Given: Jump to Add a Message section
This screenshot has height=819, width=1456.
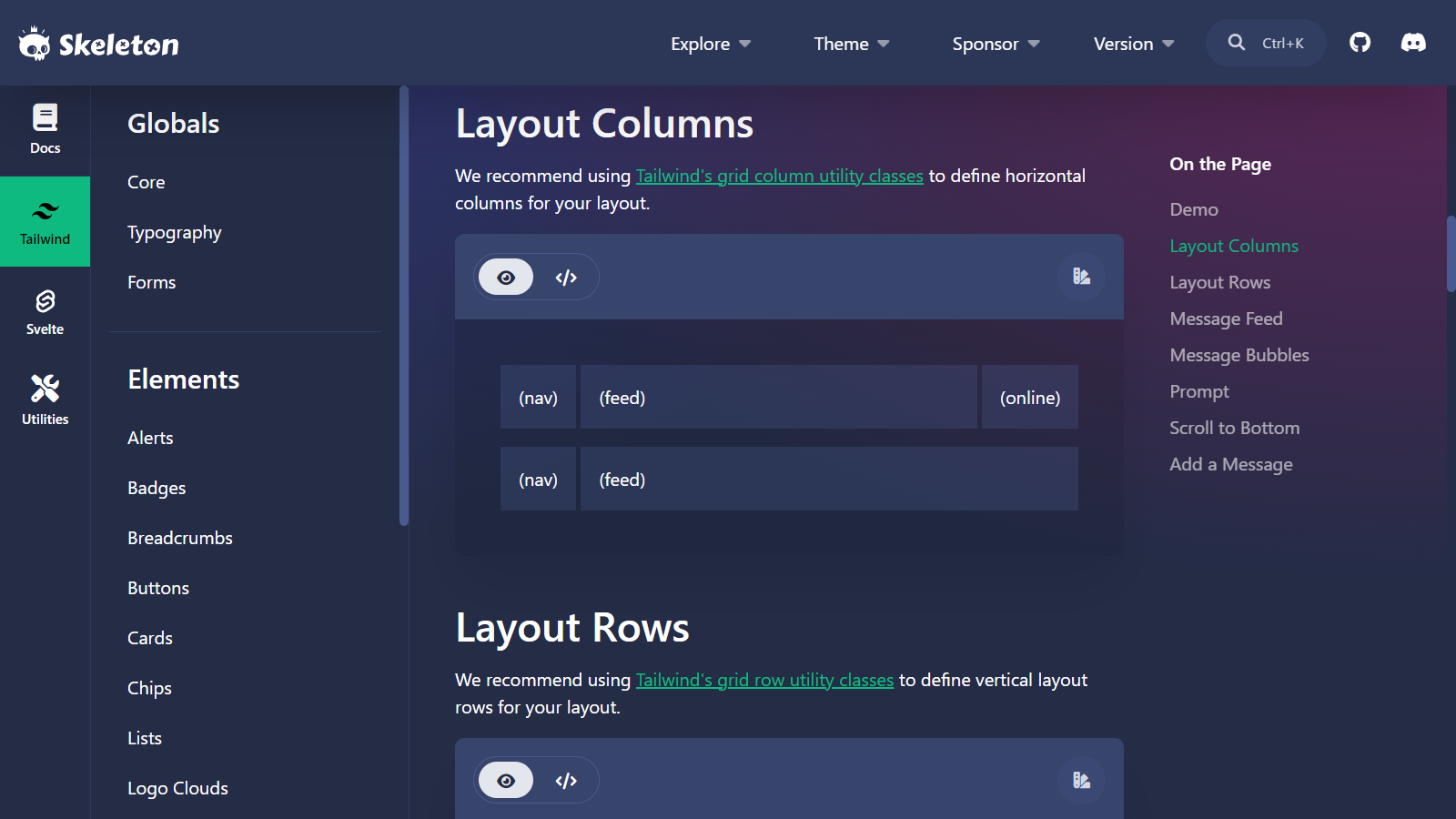Looking at the screenshot, I should click(x=1231, y=464).
